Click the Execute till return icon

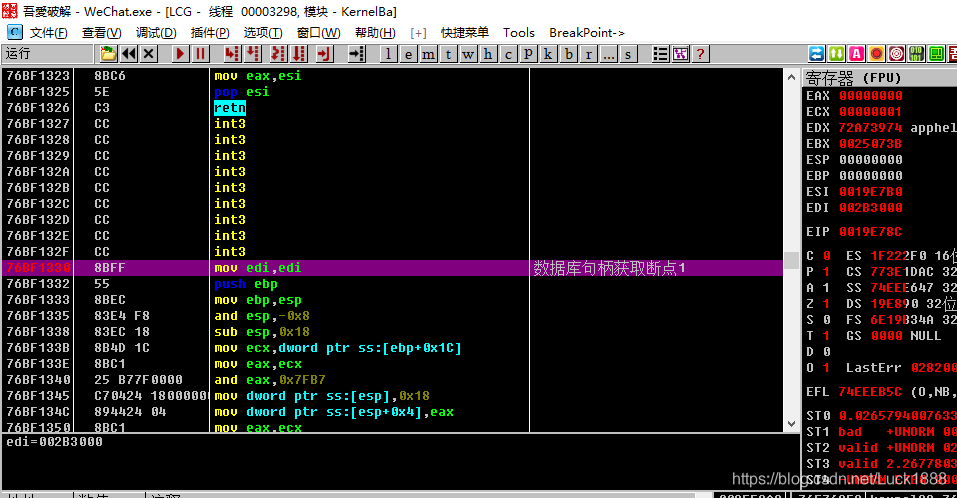click(x=324, y=54)
